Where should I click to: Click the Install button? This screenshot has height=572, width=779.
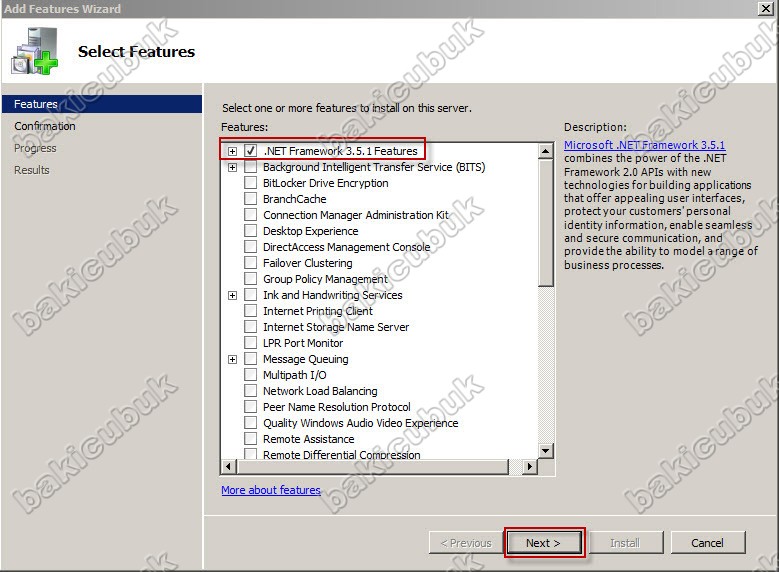(625, 543)
